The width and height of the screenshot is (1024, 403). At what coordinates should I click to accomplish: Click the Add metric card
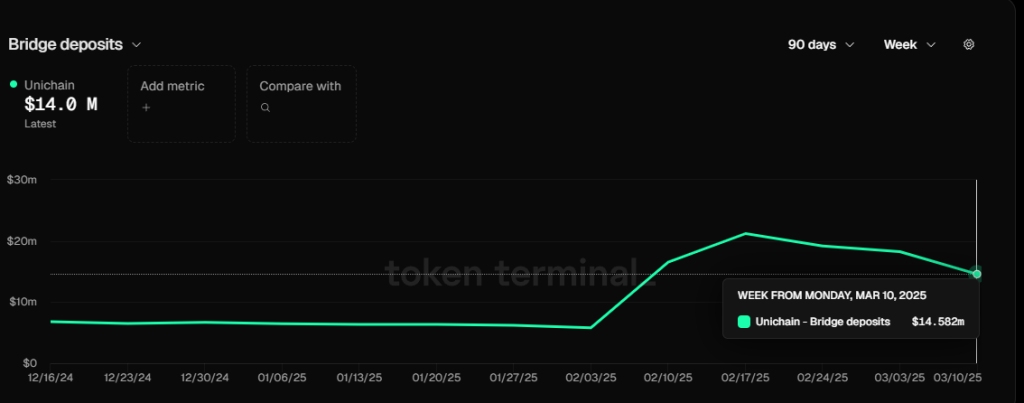click(x=182, y=103)
